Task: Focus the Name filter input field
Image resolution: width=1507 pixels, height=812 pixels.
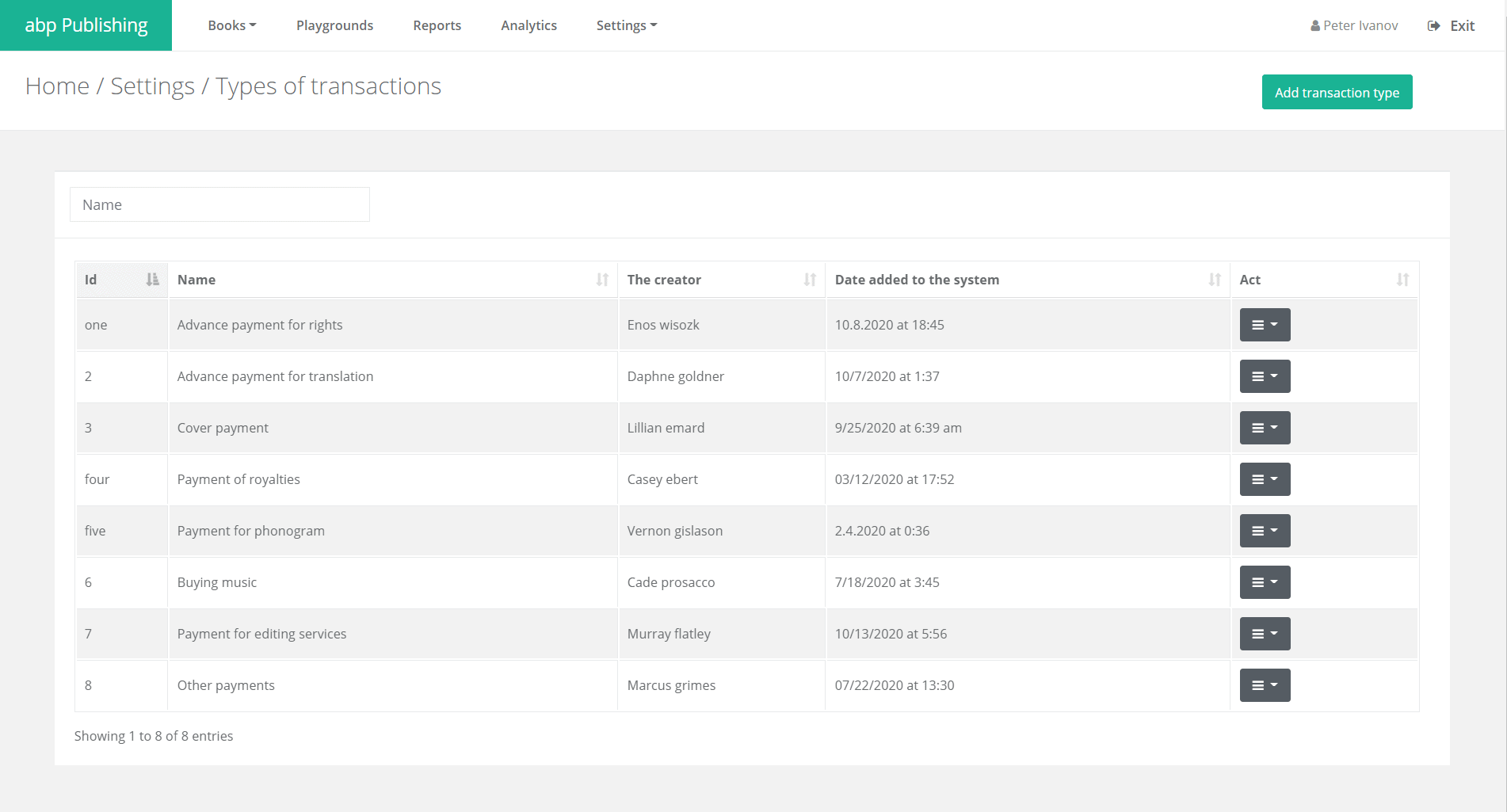Action: coord(219,204)
